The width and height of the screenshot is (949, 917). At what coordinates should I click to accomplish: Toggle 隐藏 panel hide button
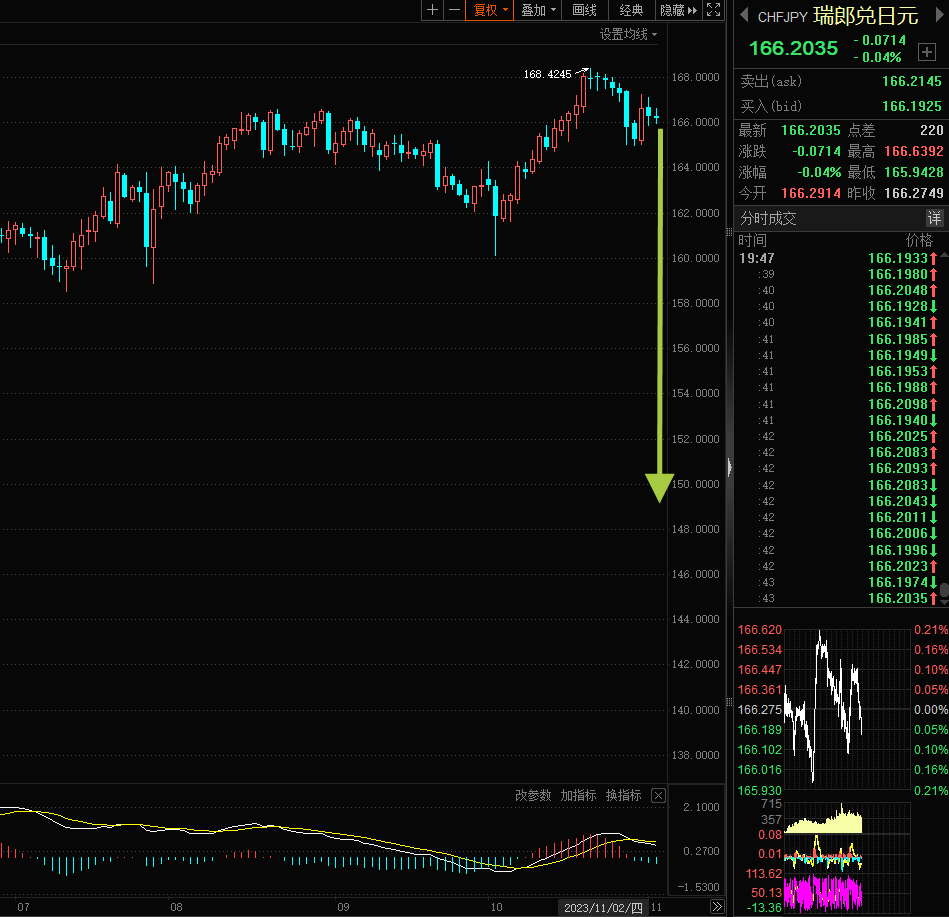click(x=678, y=10)
